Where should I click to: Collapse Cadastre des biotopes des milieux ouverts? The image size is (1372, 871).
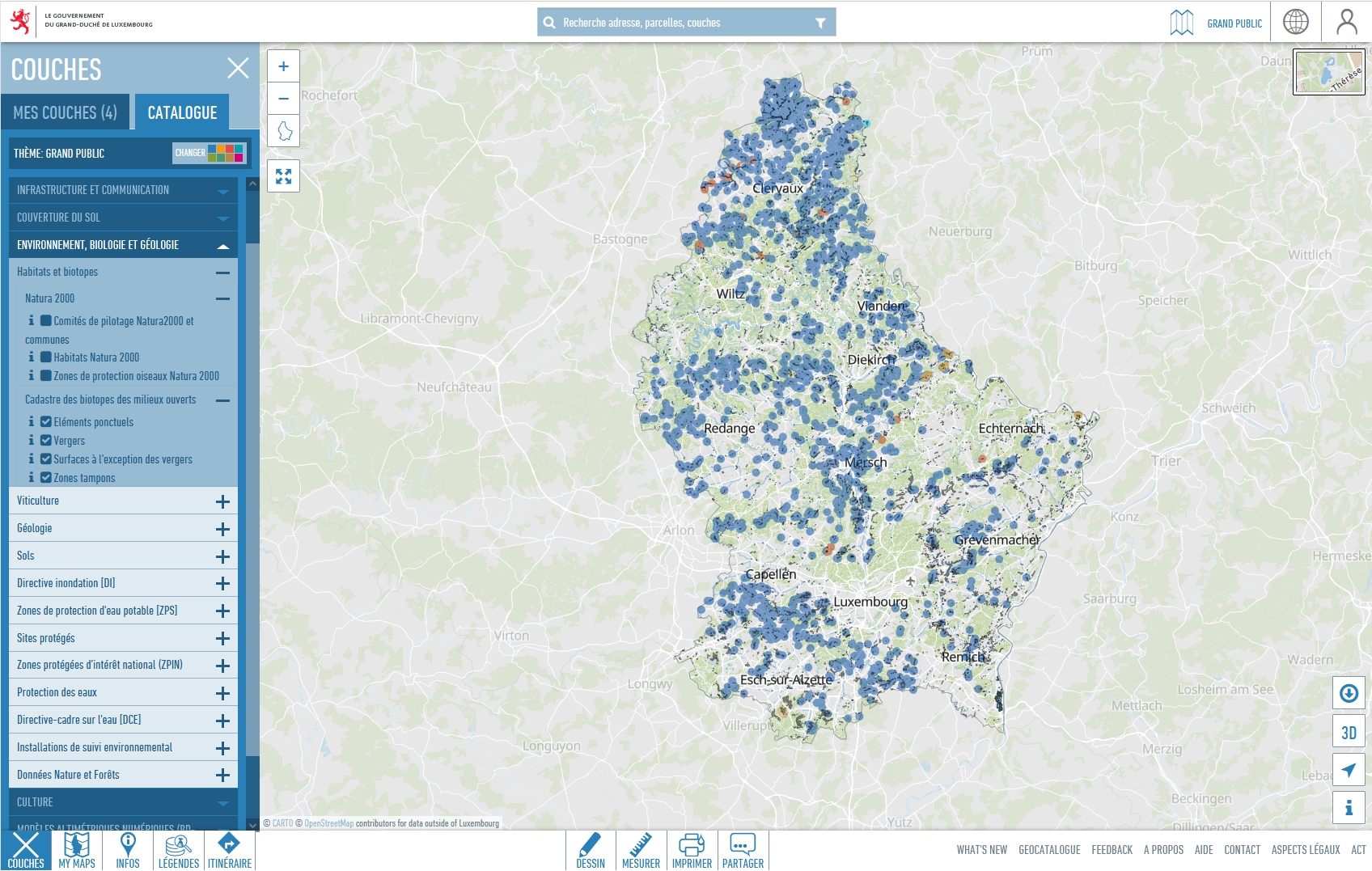[x=222, y=400]
